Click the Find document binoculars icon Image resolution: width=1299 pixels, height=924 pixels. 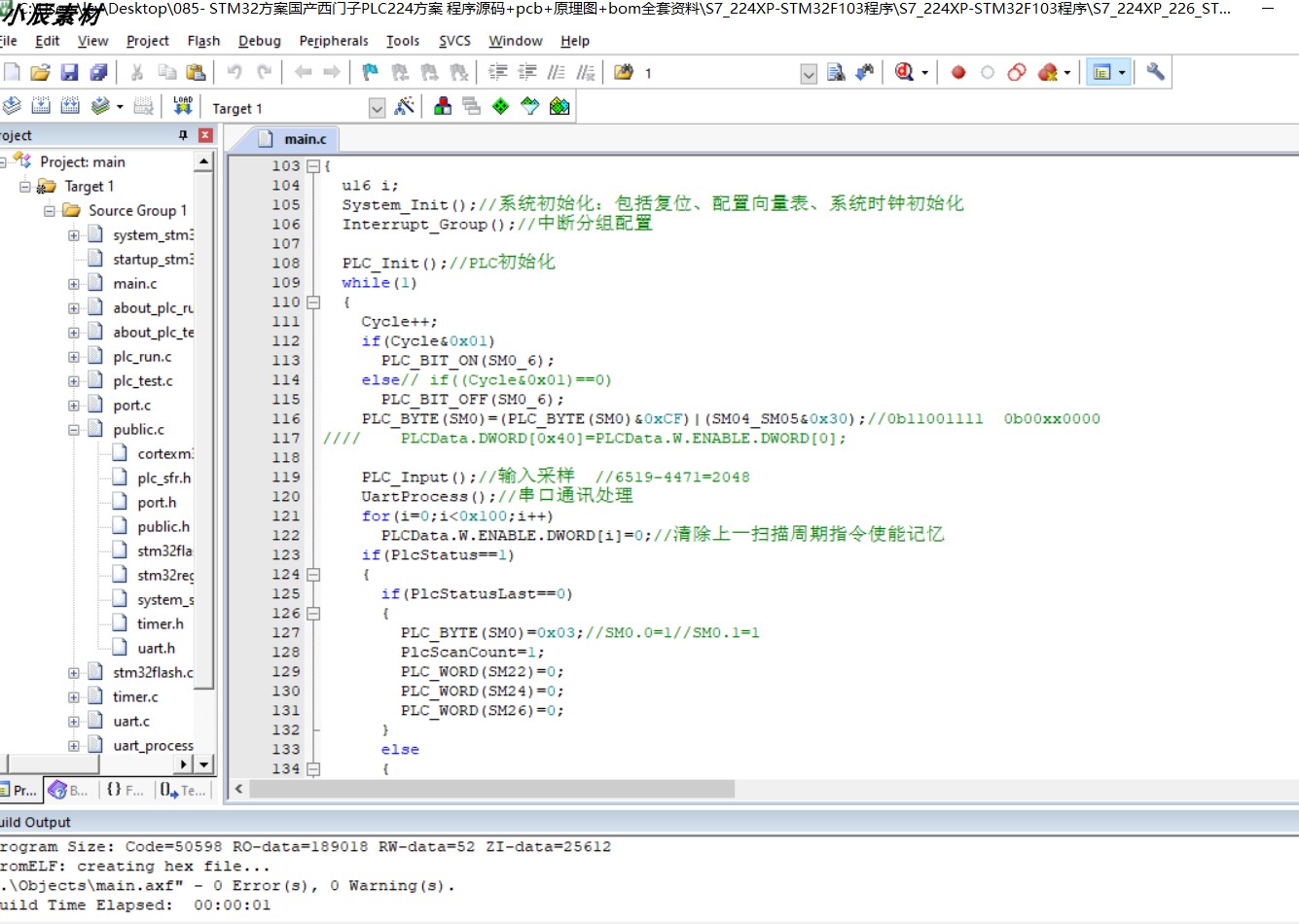(836, 72)
